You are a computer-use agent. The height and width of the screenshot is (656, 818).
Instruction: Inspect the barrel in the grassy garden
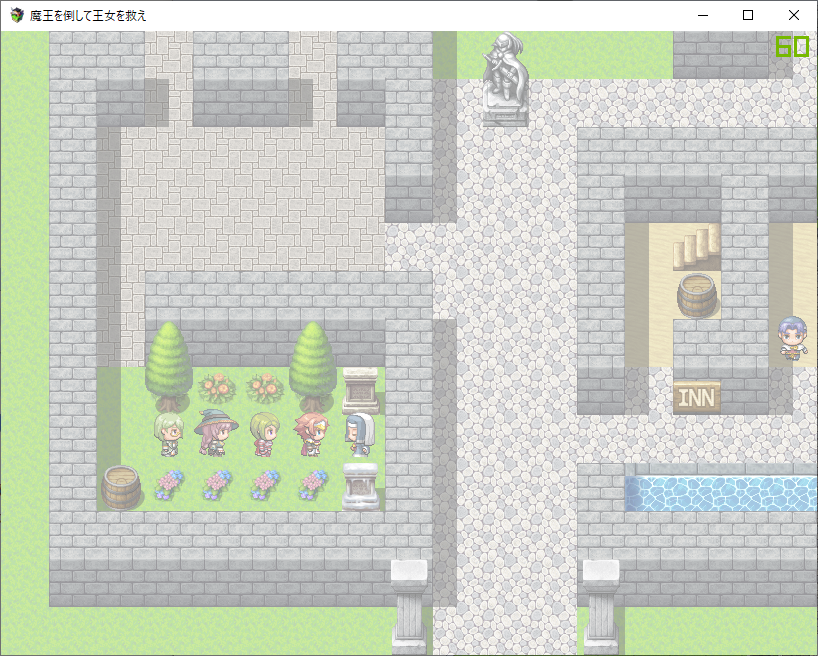click(121, 487)
